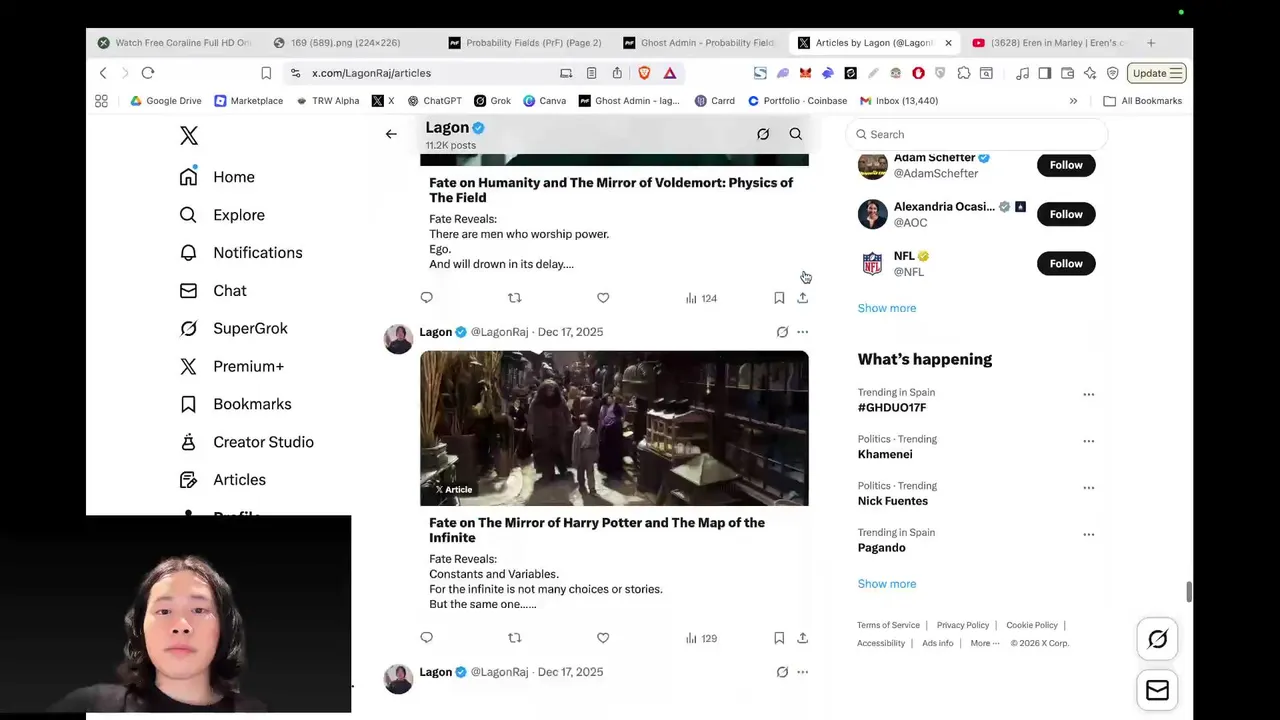
Task: Open the Privacy Policy link
Action: point(963,625)
